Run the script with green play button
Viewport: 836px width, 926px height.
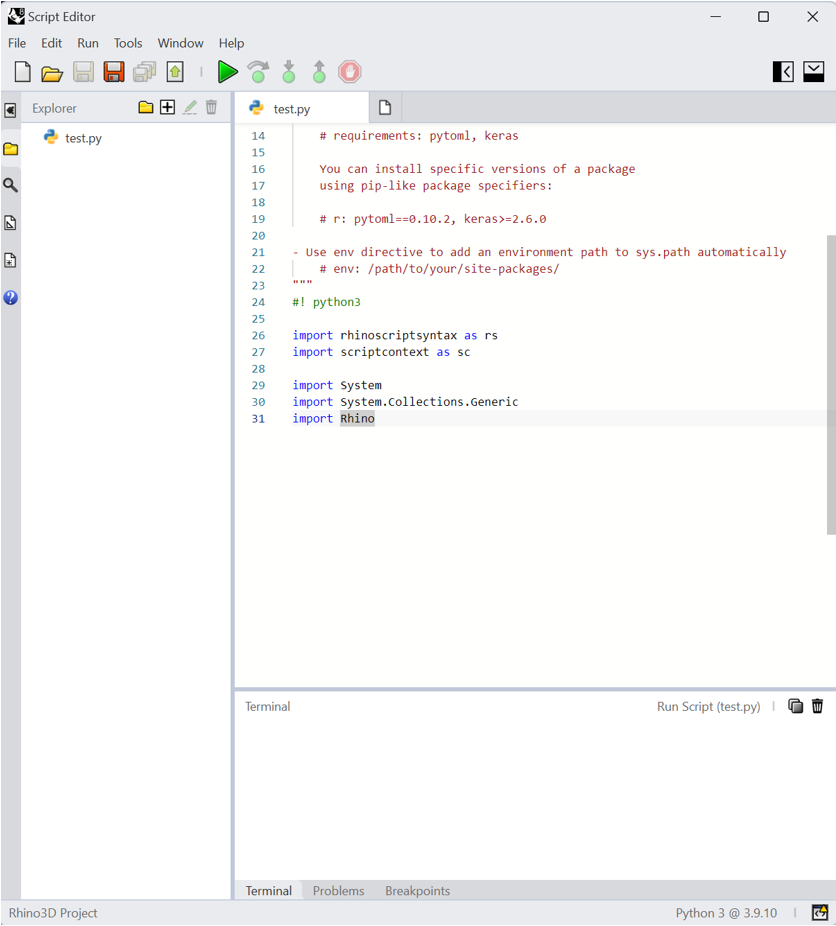pyautogui.click(x=228, y=72)
